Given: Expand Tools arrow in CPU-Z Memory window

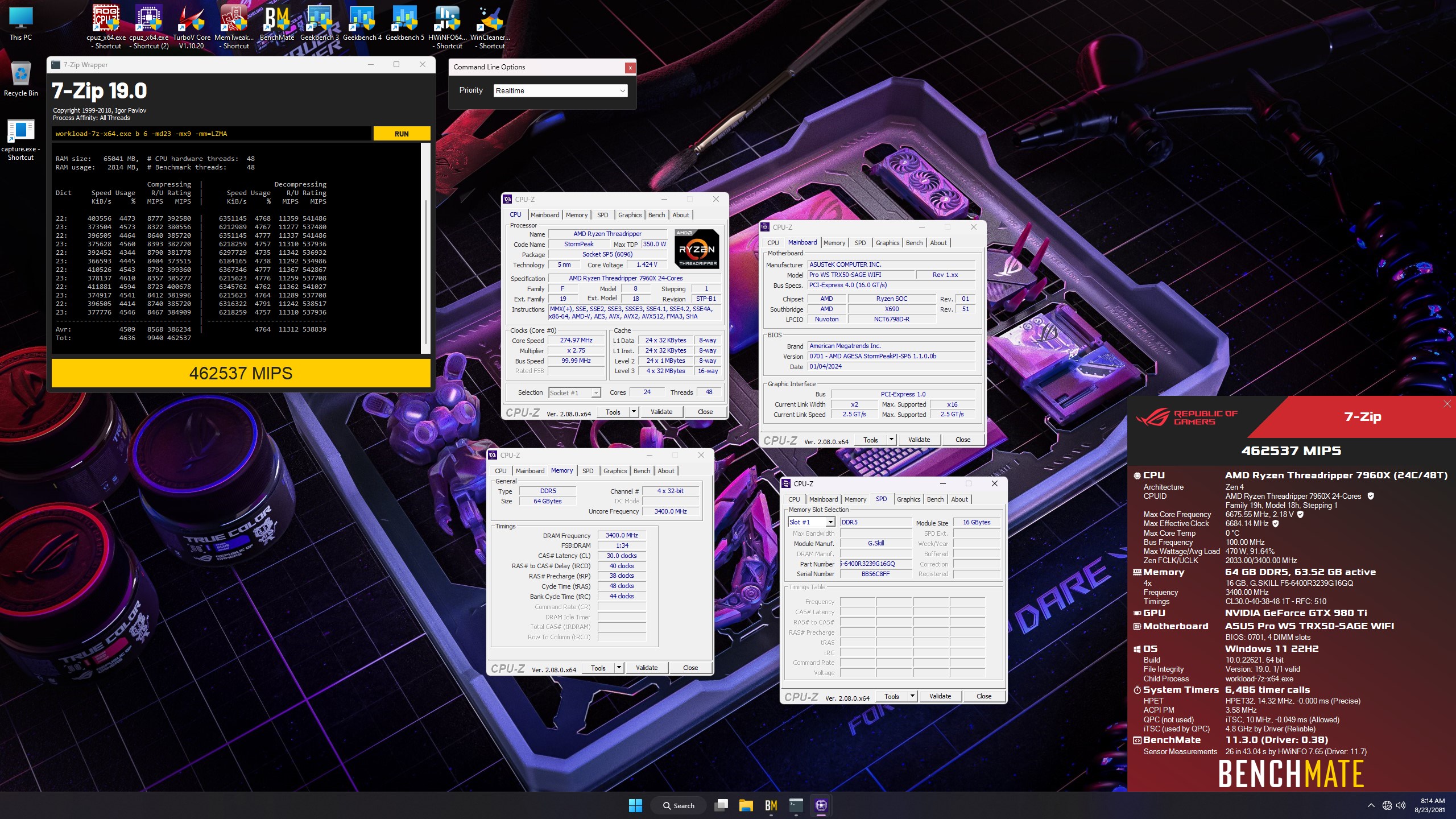Looking at the screenshot, I should click(x=619, y=668).
